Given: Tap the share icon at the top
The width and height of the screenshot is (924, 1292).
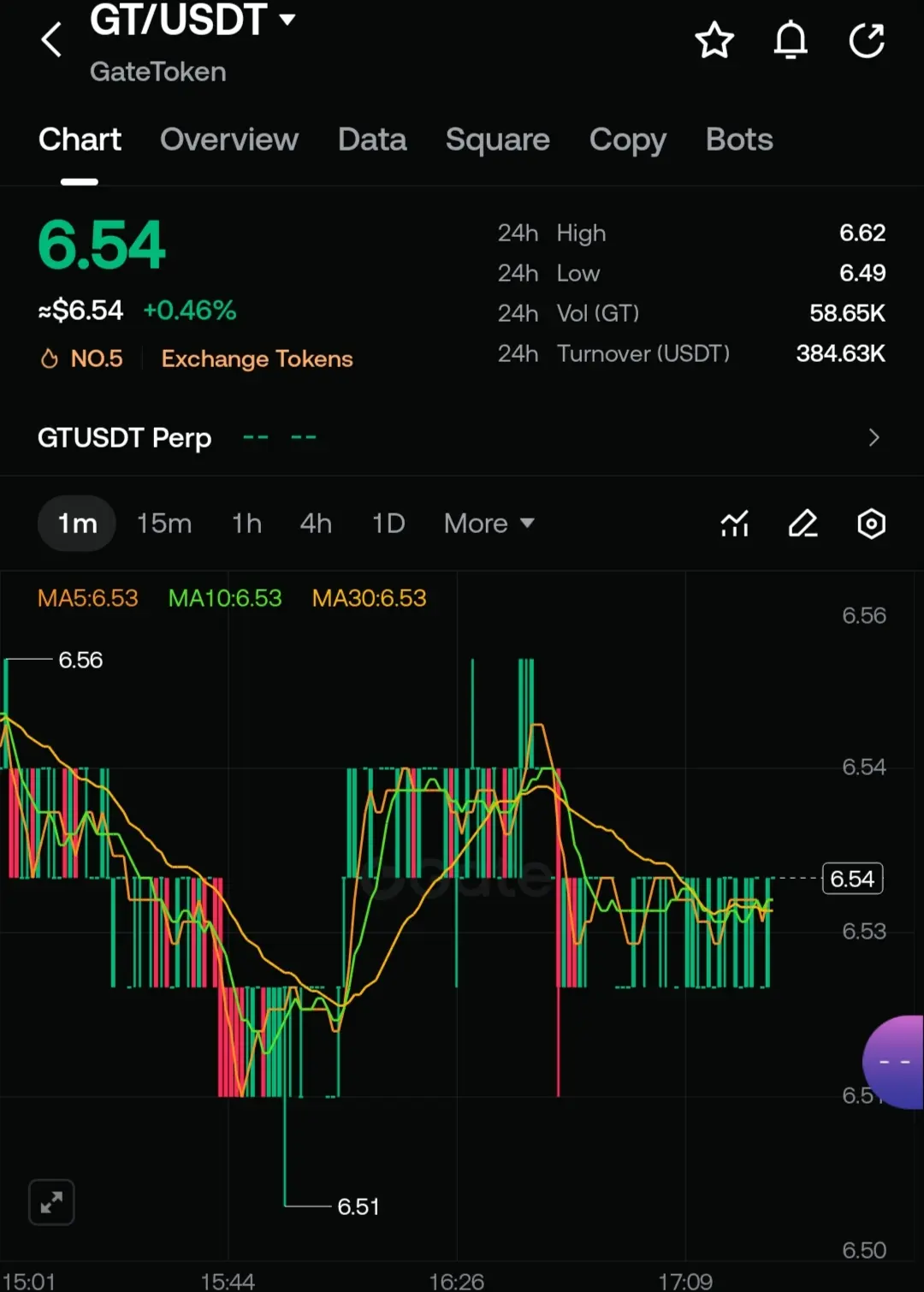Looking at the screenshot, I should tap(867, 40).
